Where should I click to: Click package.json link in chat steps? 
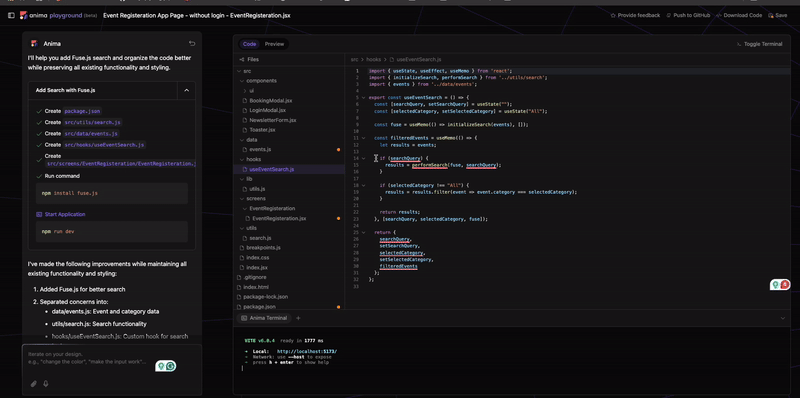point(82,111)
